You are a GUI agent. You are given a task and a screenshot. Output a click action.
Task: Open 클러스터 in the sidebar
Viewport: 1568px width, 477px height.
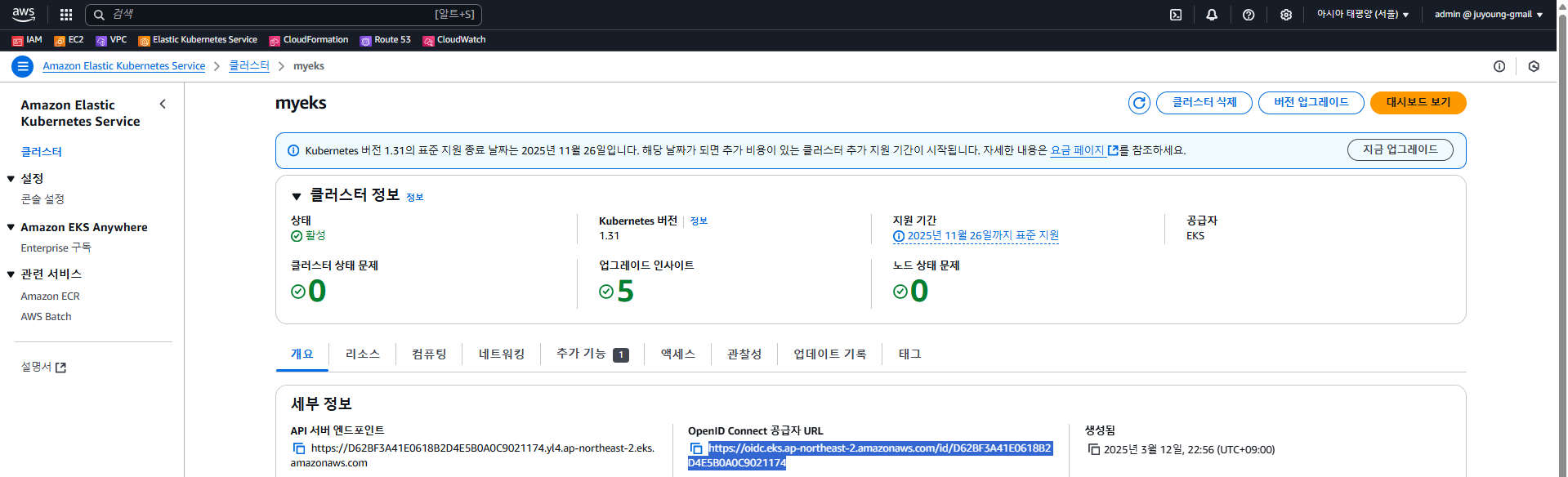42,152
